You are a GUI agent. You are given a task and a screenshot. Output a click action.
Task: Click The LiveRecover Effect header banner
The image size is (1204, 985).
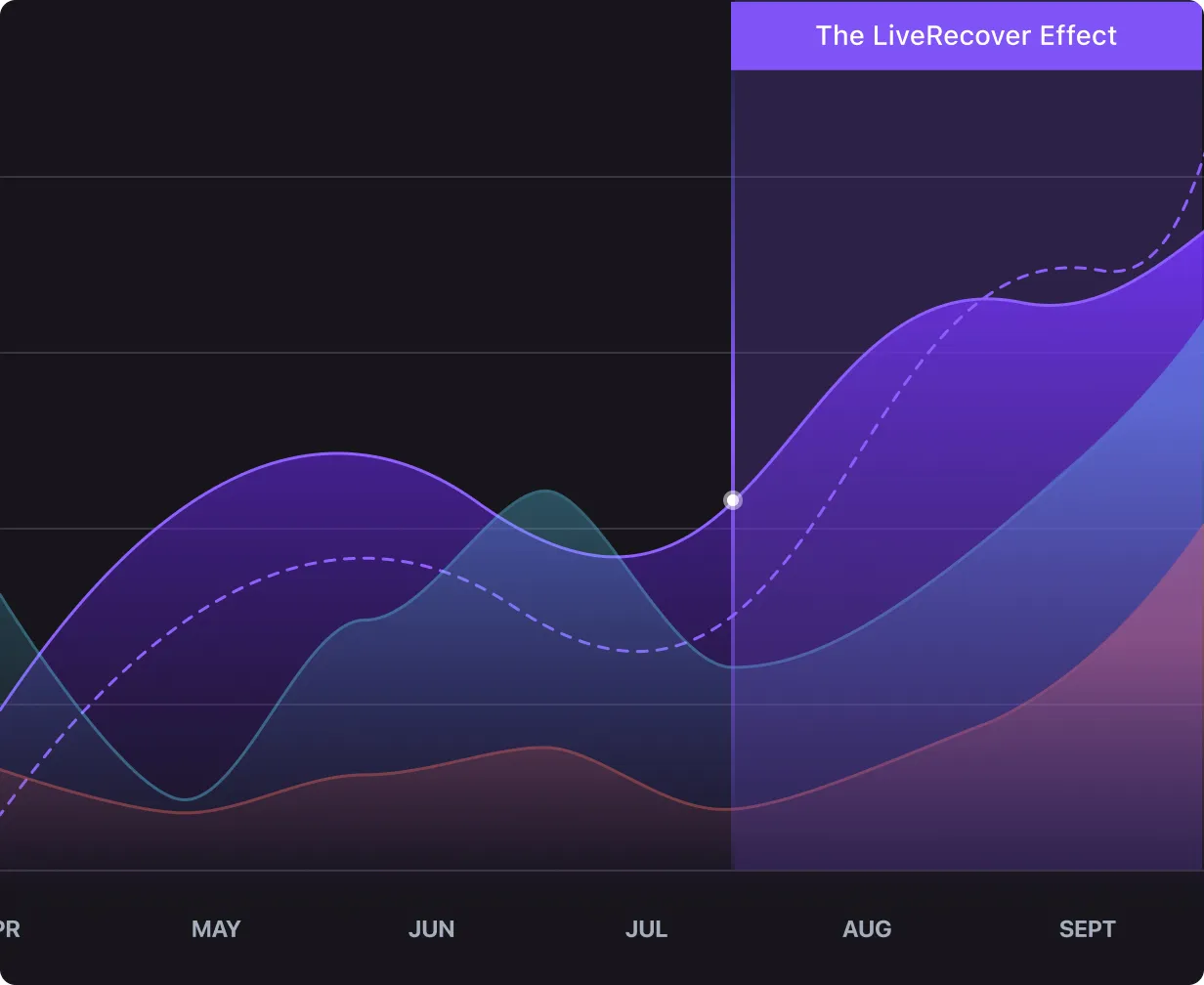(967, 35)
